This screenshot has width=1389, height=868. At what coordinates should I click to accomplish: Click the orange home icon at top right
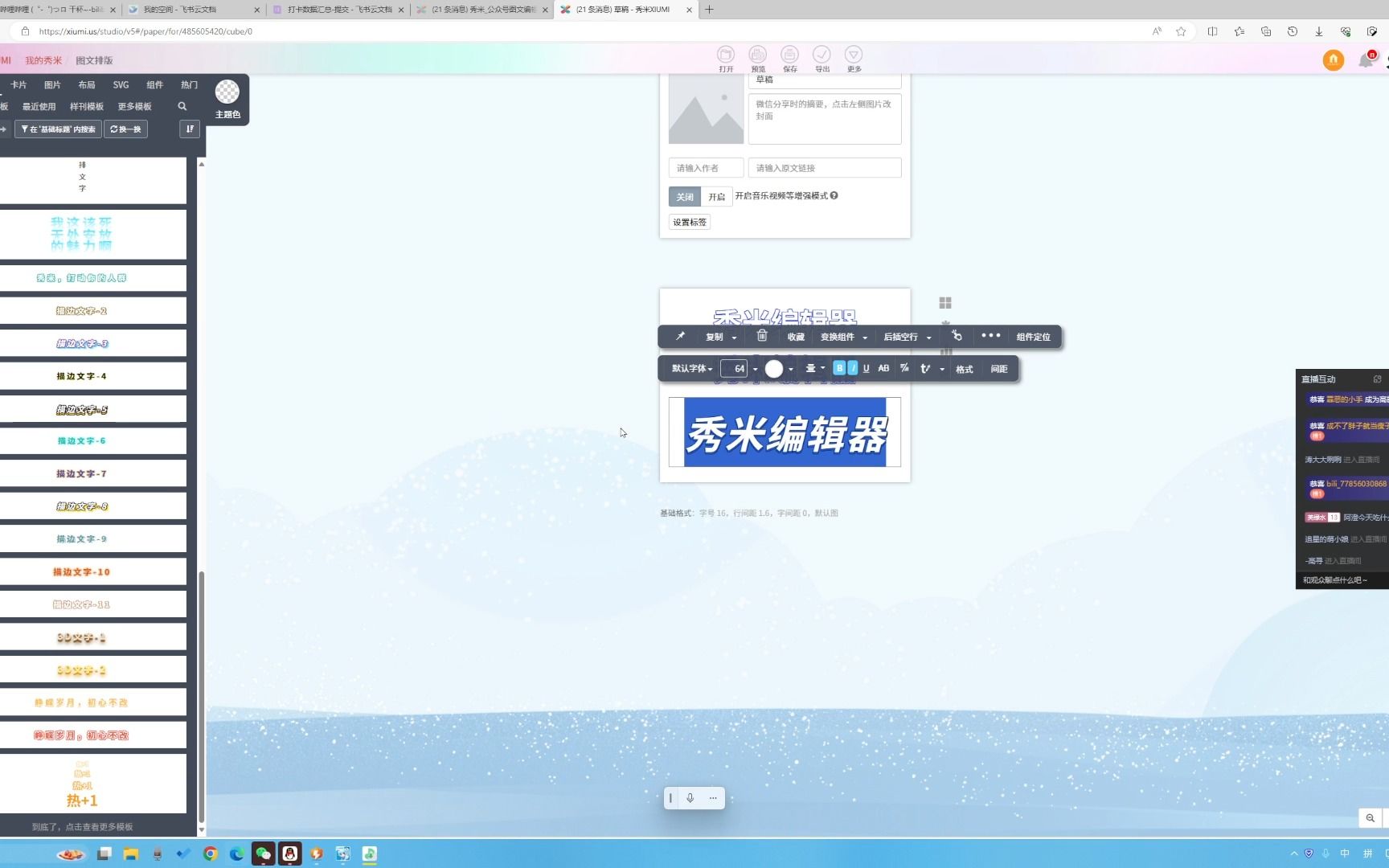(x=1334, y=60)
